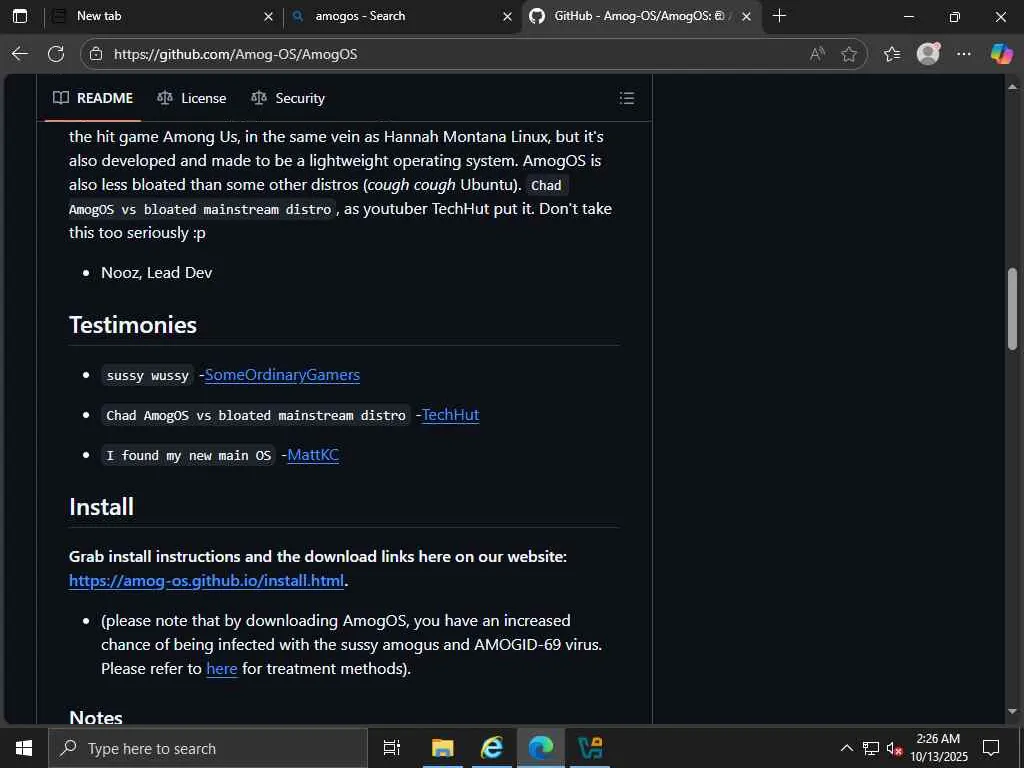Follow the TechHut testimony link
Image resolution: width=1024 pixels, height=768 pixels.
coord(451,415)
